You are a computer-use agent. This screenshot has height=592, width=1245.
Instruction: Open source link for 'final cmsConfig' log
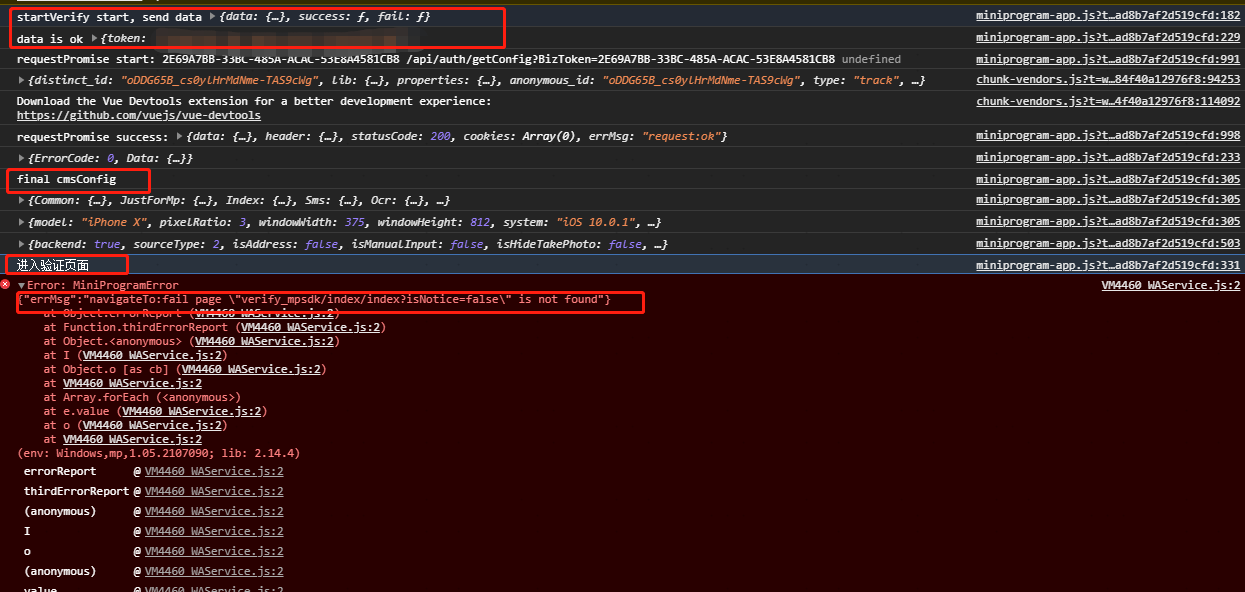[1107, 179]
